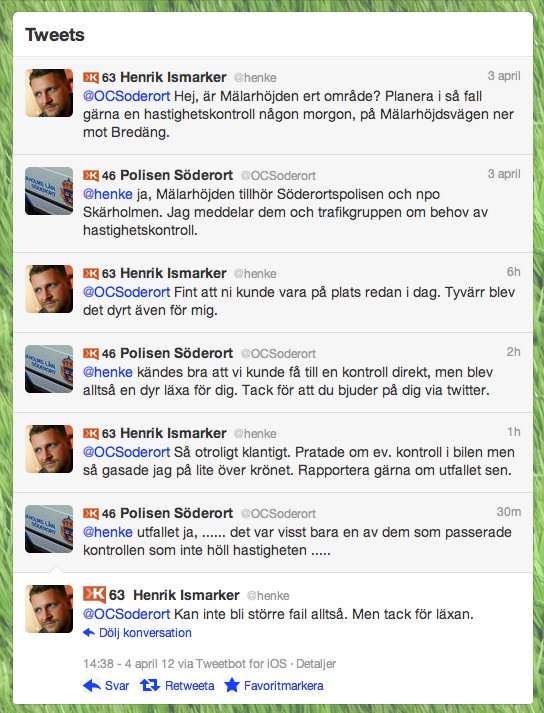
Task: Open Tweetbot for iOS source link
Action: tap(242, 664)
